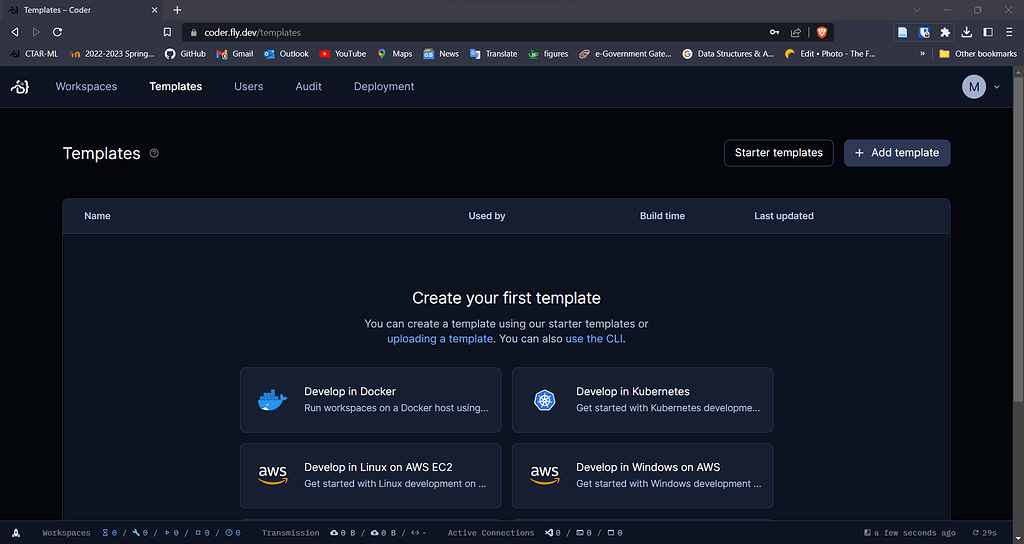Click the Brave Shields lion icon
Screen dimensions: 1024x544
[x=822, y=32]
